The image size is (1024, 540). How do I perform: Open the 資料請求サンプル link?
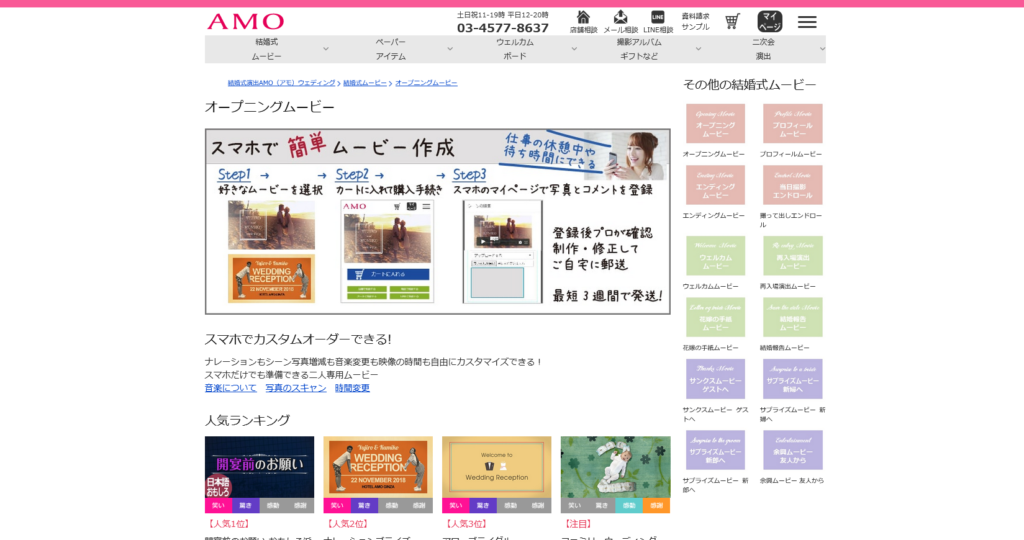click(x=695, y=22)
